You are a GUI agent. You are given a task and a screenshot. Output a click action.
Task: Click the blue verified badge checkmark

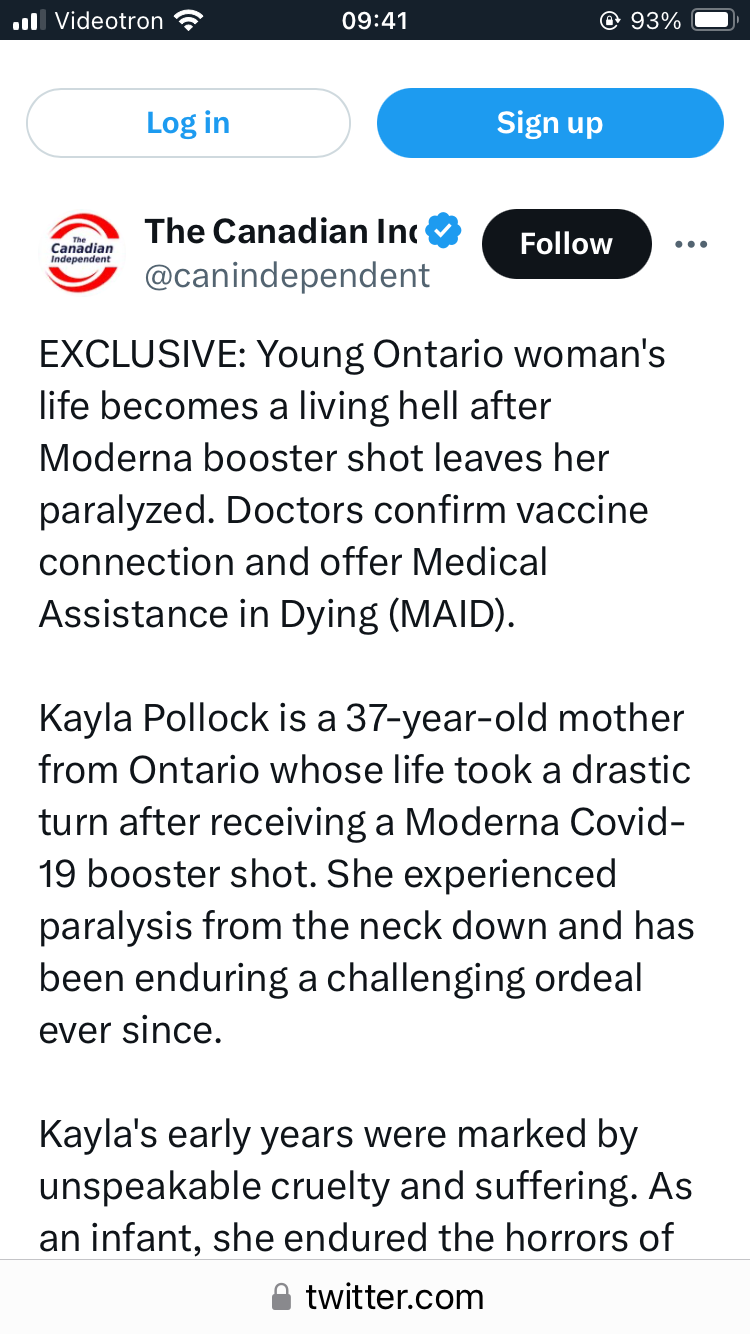(443, 232)
